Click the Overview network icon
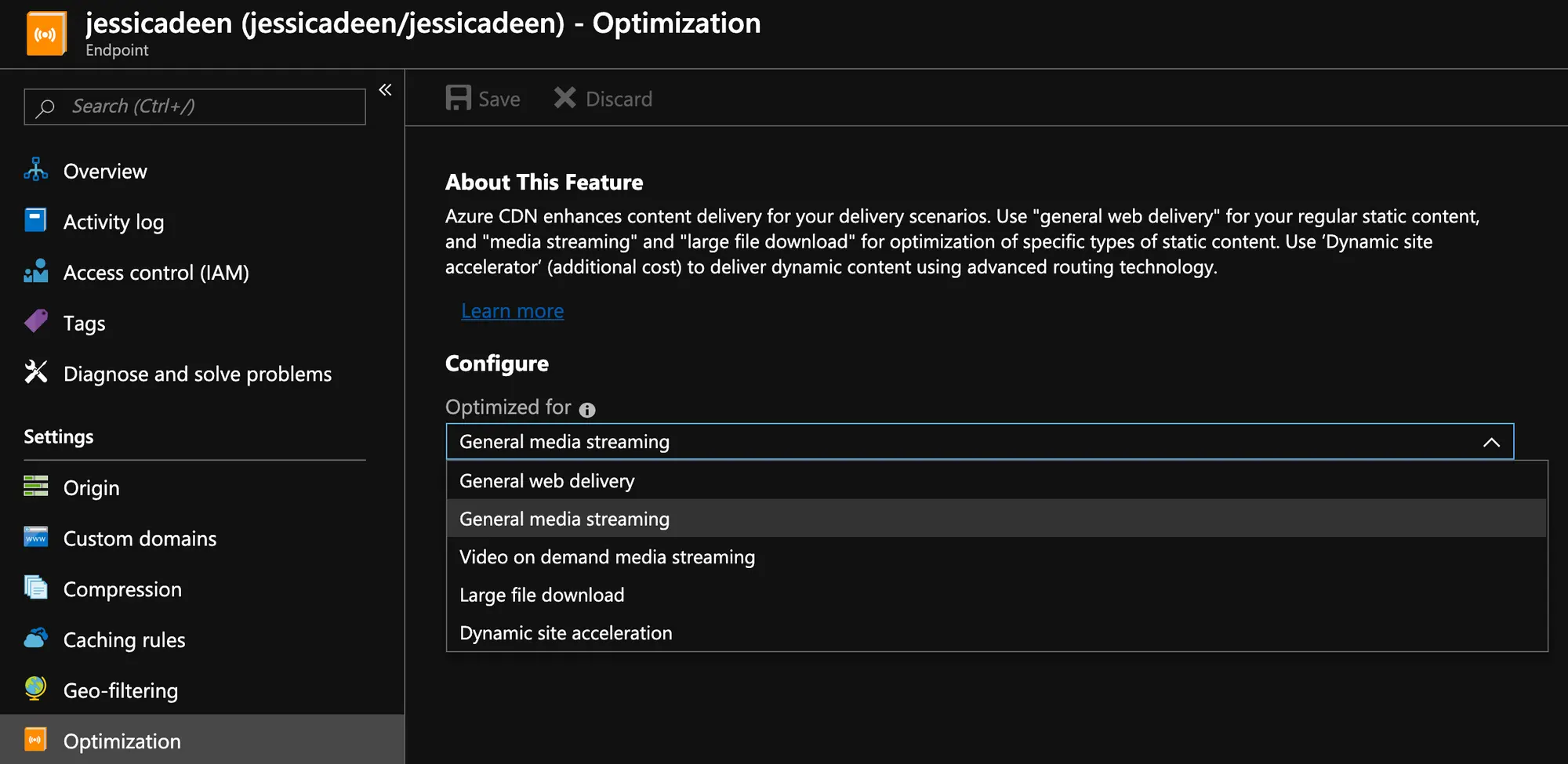The height and width of the screenshot is (764, 1568). click(x=36, y=169)
